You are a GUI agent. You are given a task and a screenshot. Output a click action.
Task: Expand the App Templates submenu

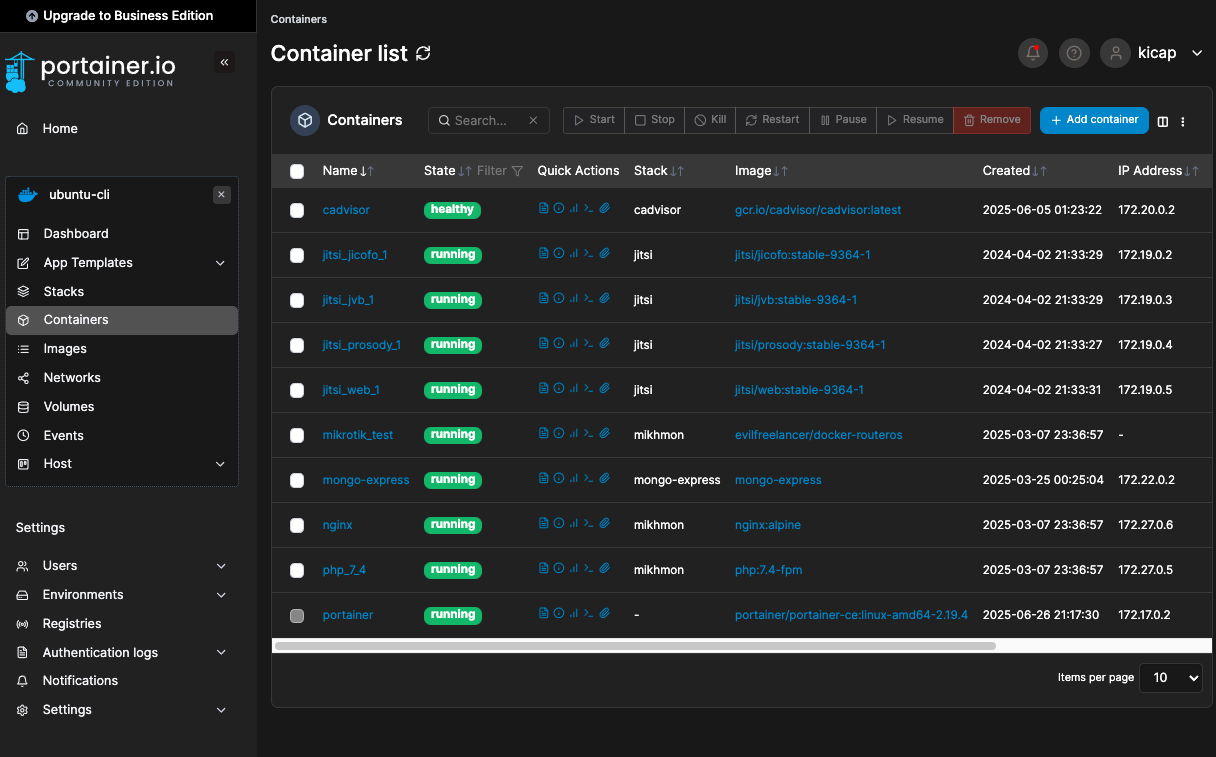221,263
